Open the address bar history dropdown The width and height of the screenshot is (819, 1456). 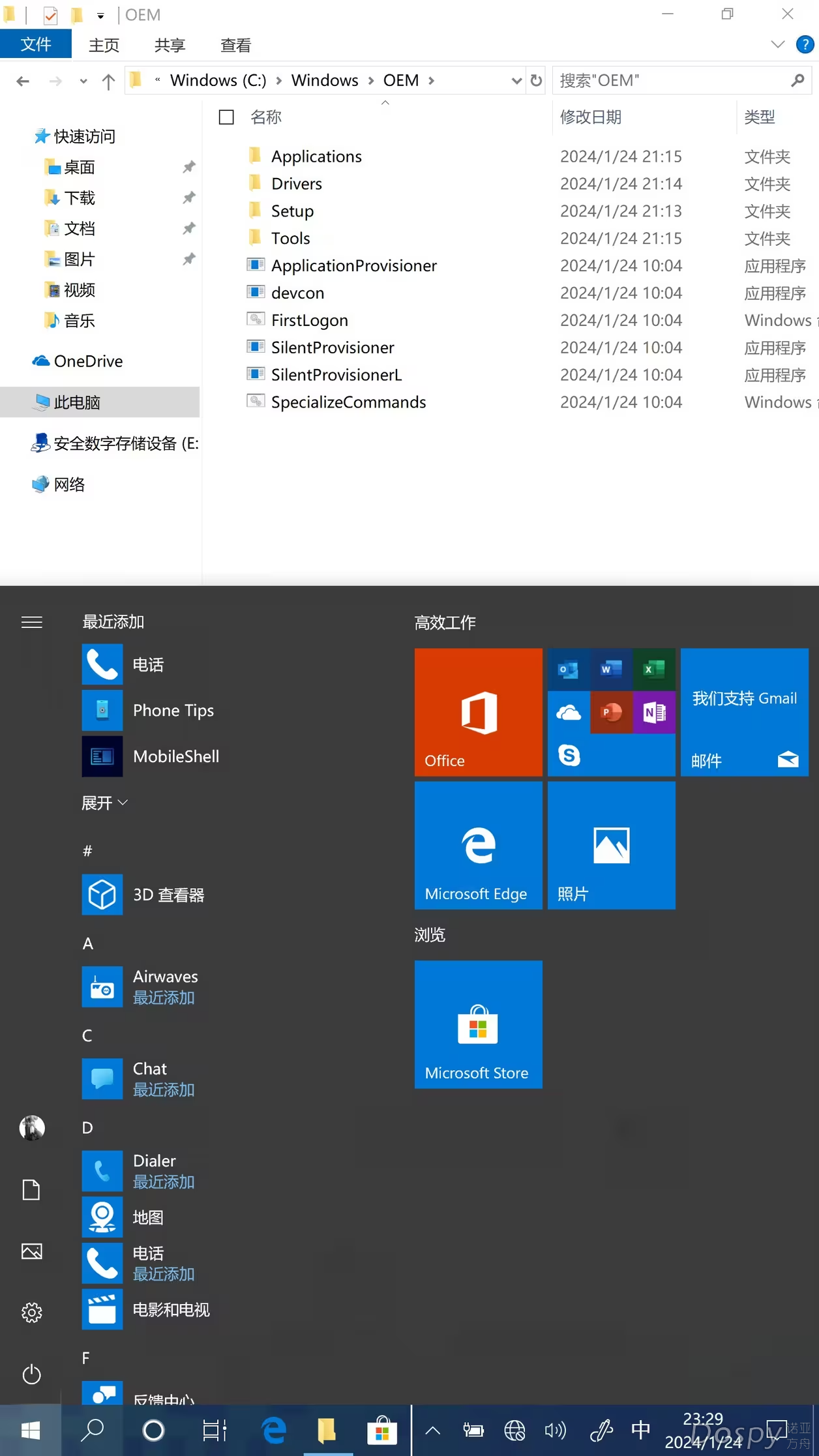point(516,81)
